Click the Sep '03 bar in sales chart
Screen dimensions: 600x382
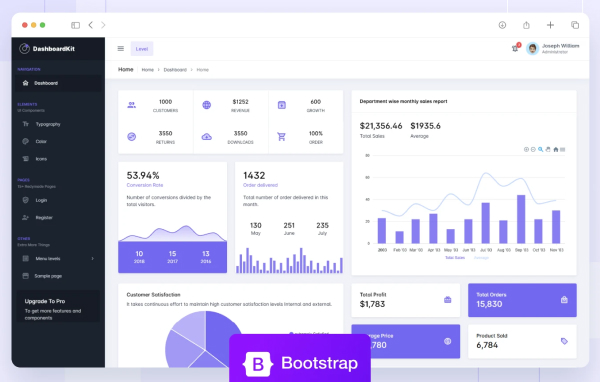click(521, 219)
